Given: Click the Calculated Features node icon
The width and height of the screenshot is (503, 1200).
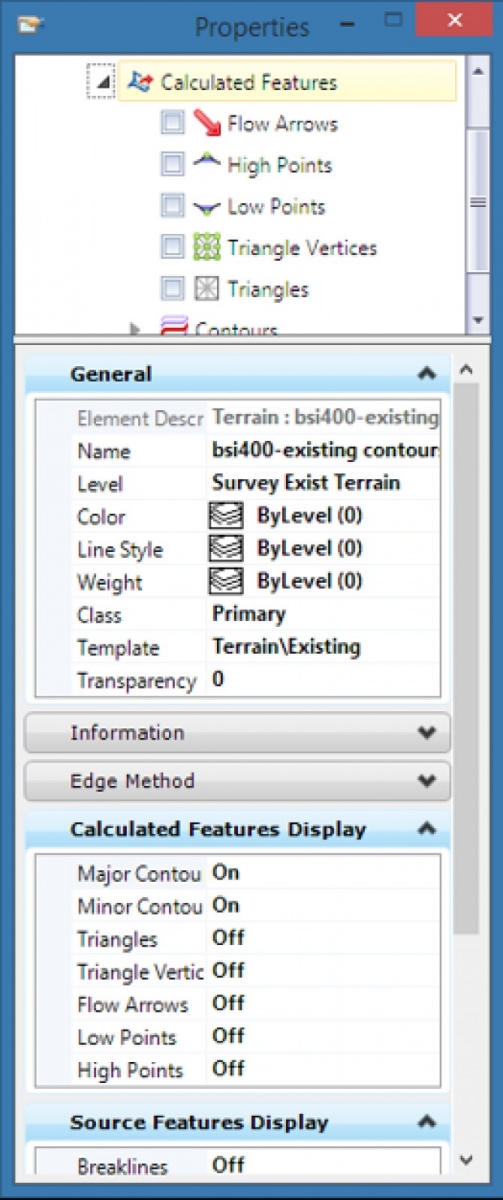Looking at the screenshot, I should pyautogui.click(x=140, y=82).
